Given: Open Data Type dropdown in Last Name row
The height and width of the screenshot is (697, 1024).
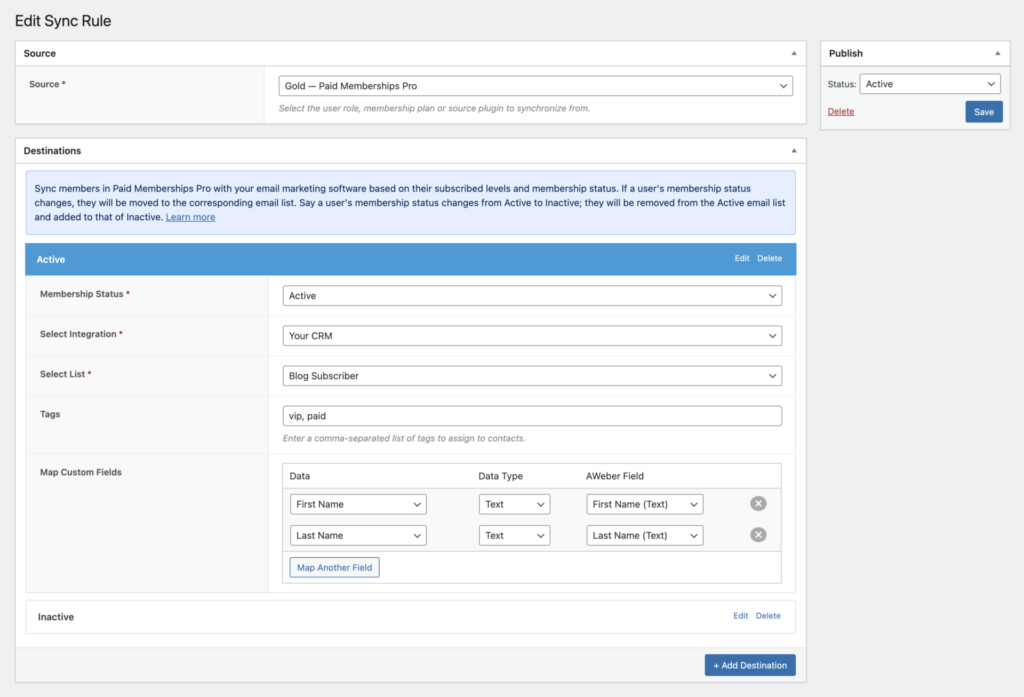Looking at the screenshot, I should pyautogui.click(x=514, y=536).
